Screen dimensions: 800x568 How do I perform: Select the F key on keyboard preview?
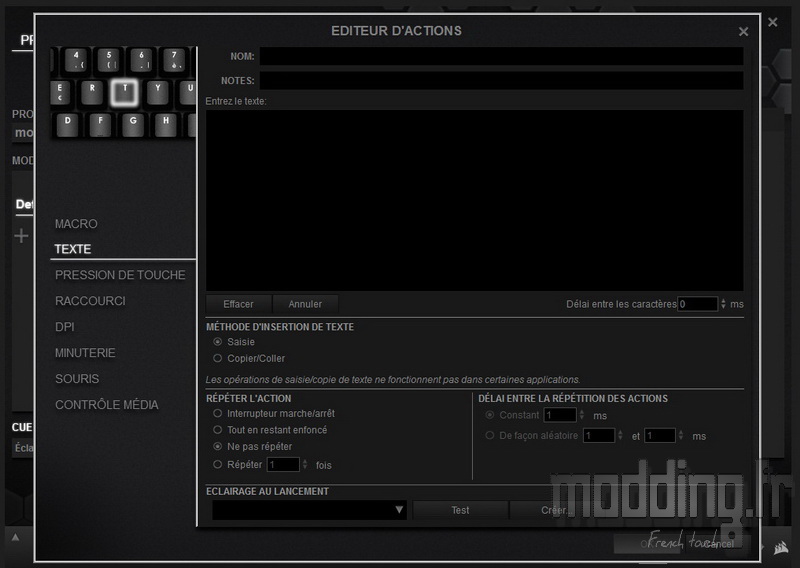[100, 126]
